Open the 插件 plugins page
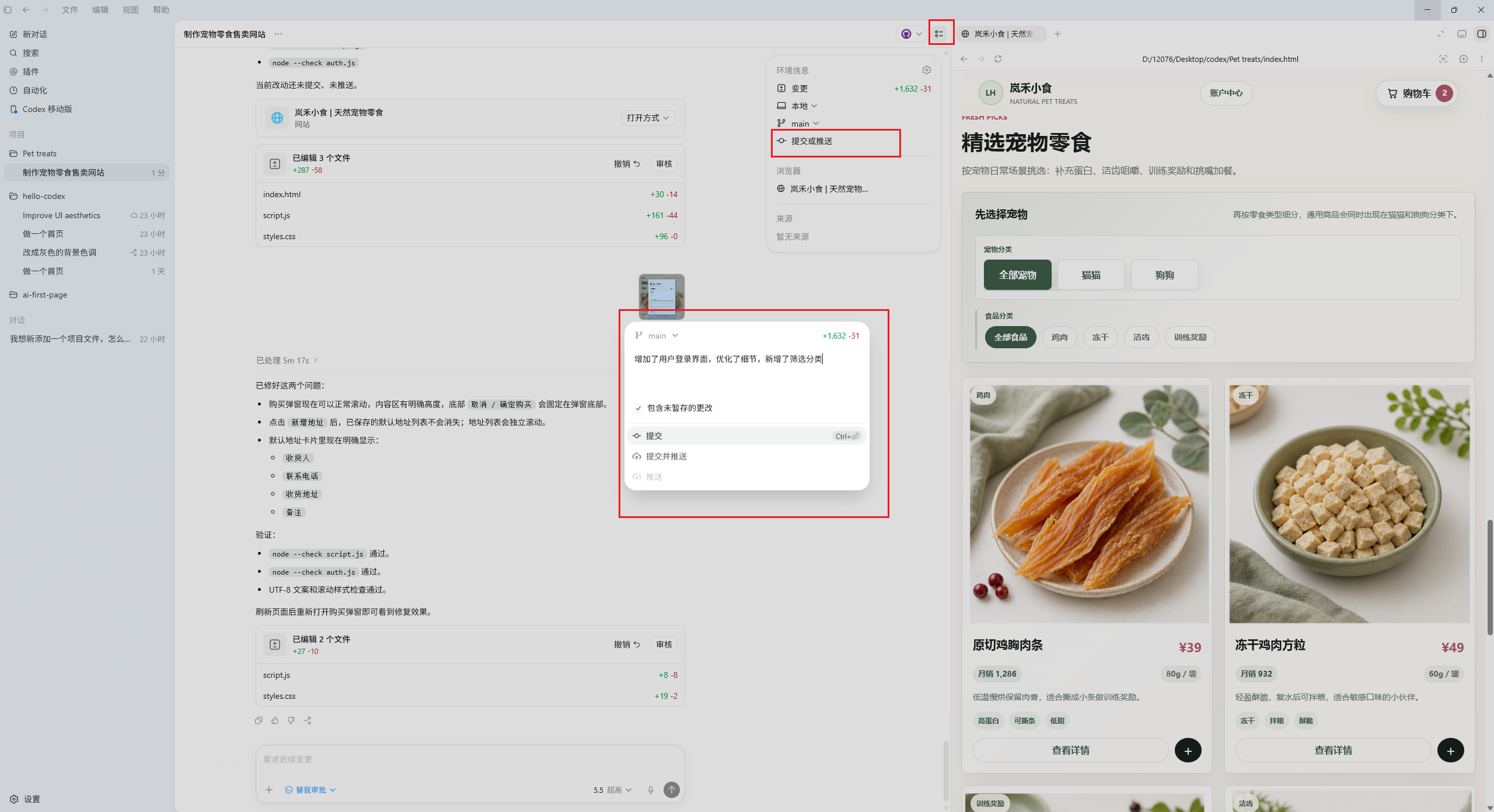 point(25,72)
